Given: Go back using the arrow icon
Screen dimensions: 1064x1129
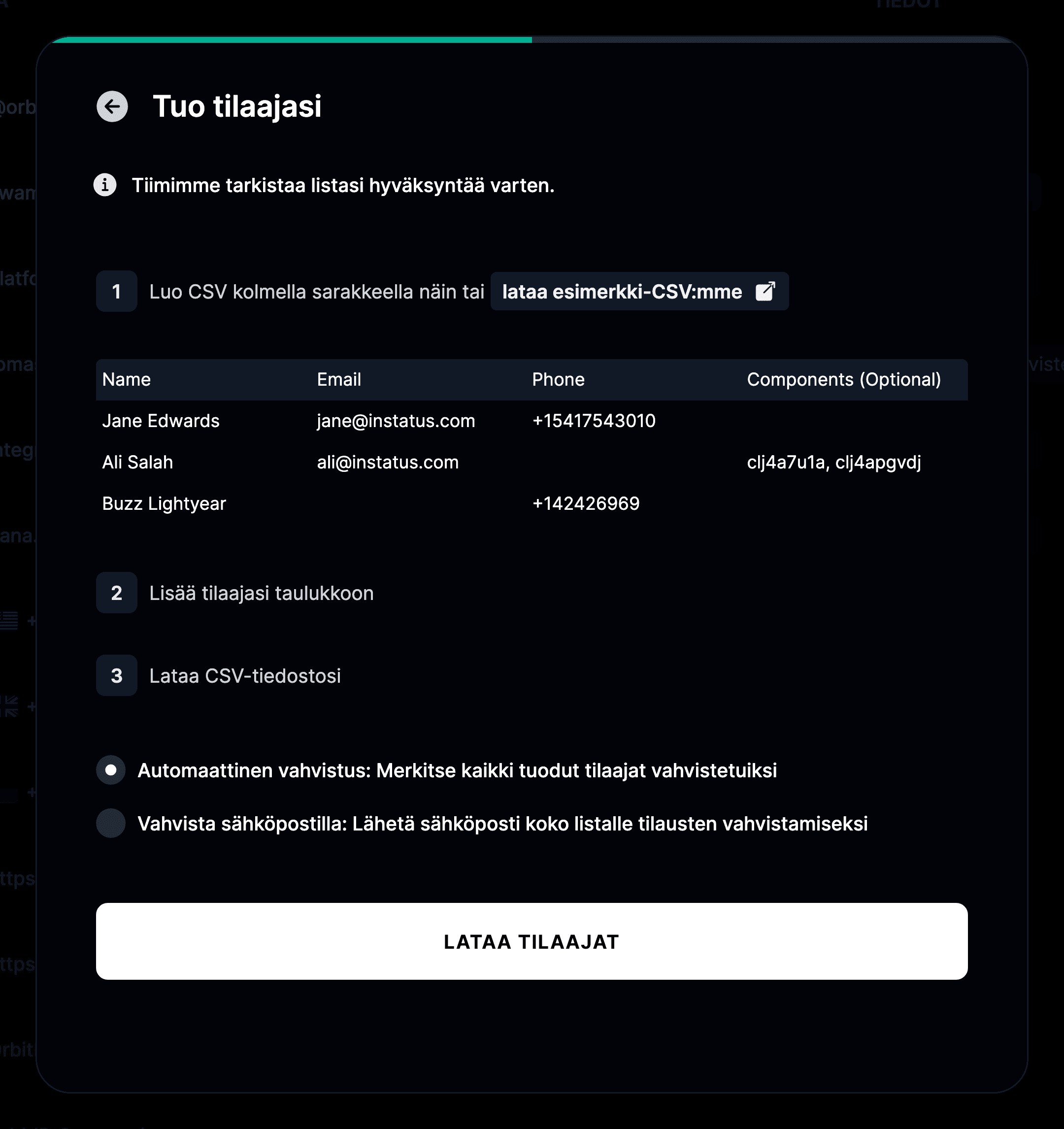Looking at the screenshot, I should coord(112,106).
